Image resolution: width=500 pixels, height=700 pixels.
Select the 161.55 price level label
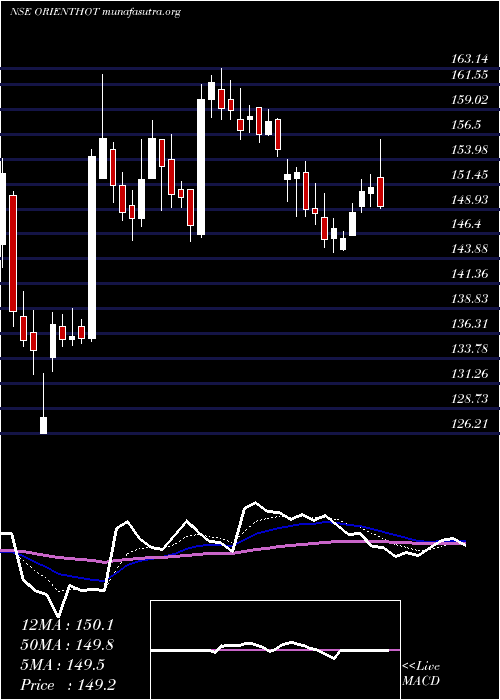point(468,75)
